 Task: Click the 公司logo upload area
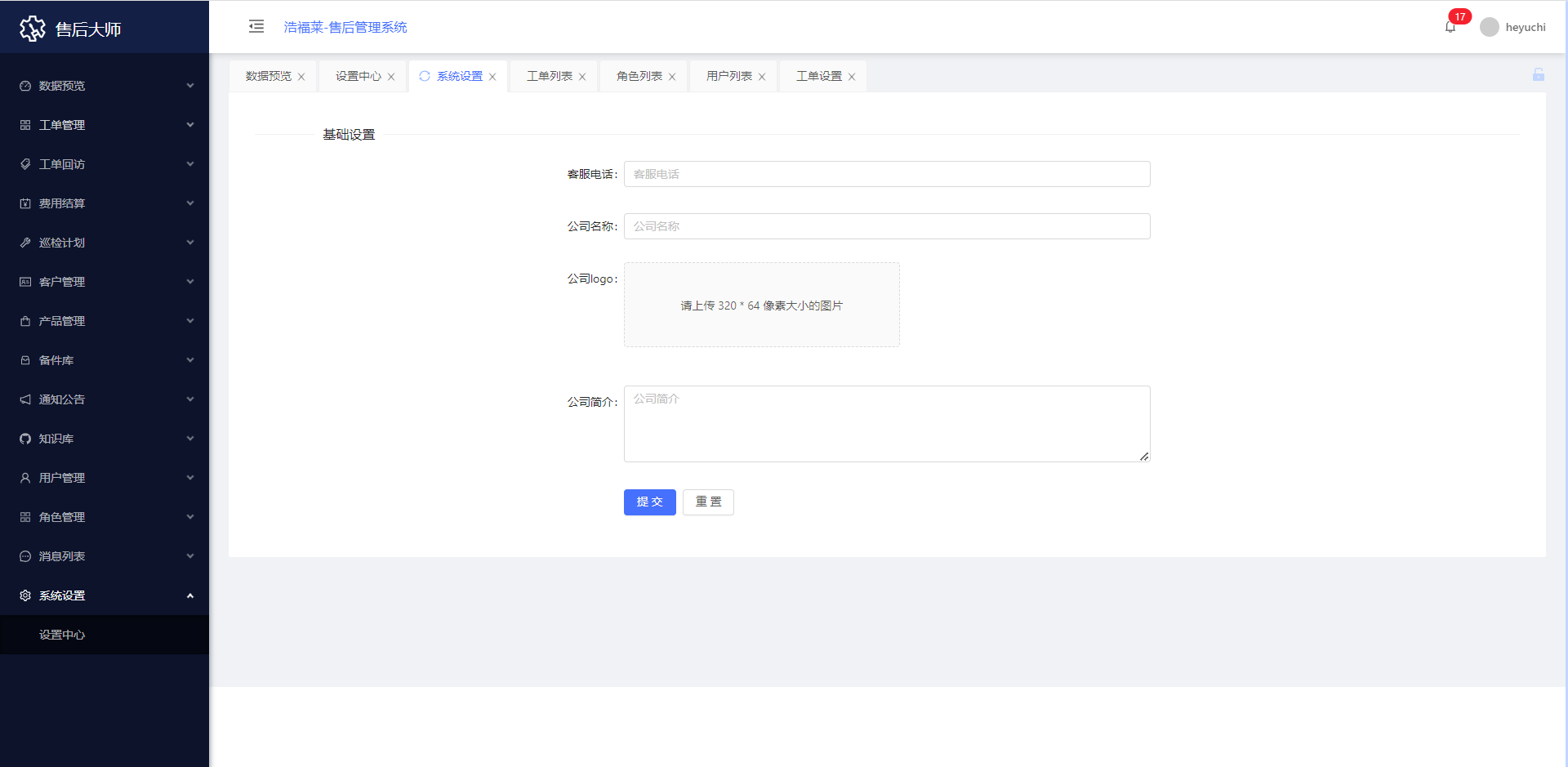[x=761, y=305]
